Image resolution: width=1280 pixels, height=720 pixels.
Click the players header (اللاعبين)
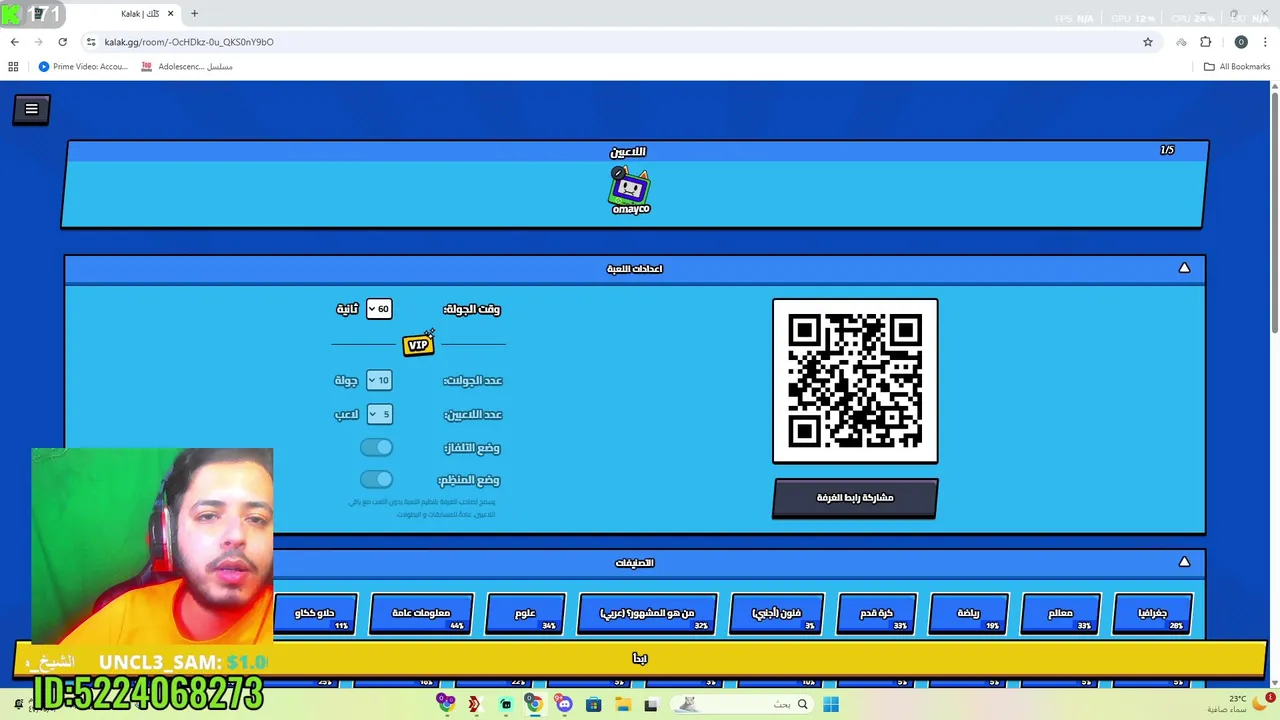click(628, 151)
